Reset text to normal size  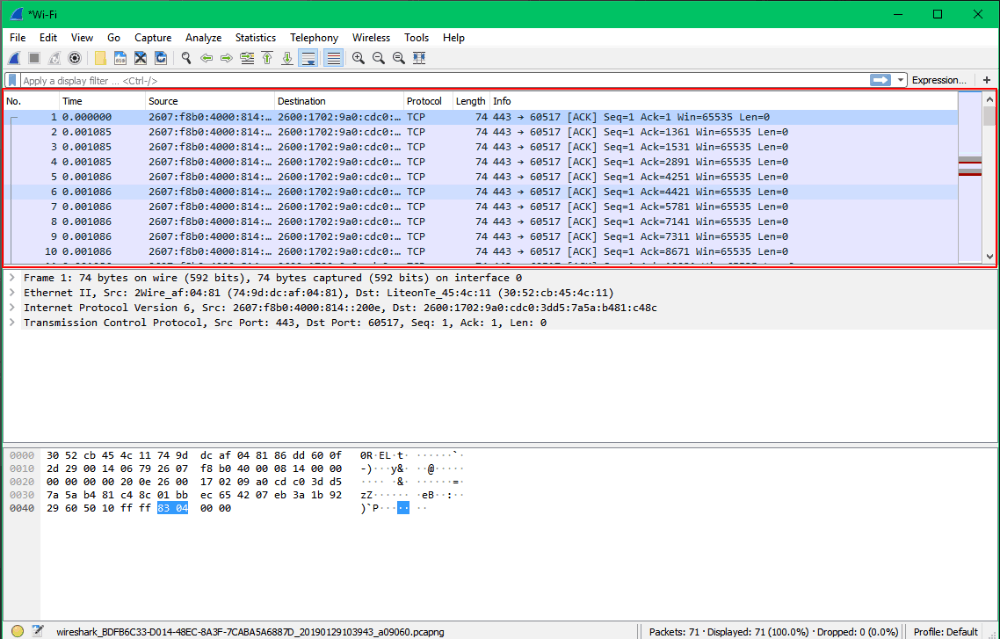[x=399, y=58]
